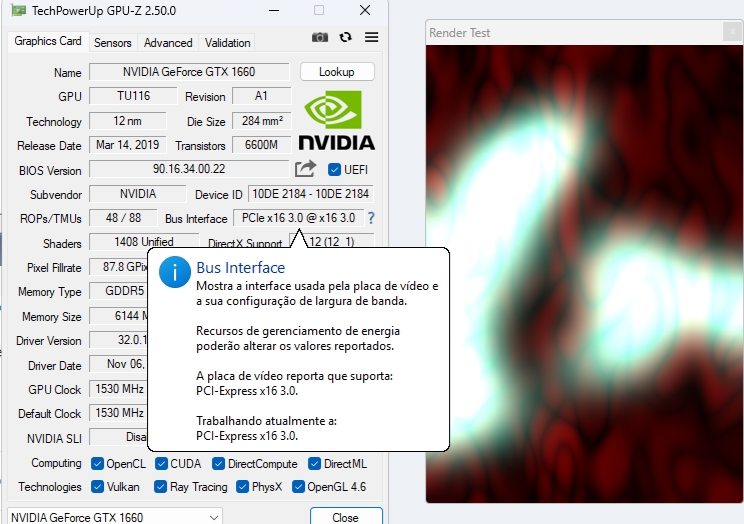744x524 pixels.
Task: Click the Render Test animation area
Action: pos(584,273)
